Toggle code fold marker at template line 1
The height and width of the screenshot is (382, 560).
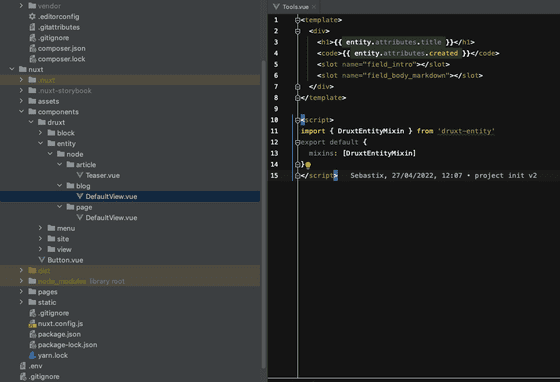click(x=298, y=20)
